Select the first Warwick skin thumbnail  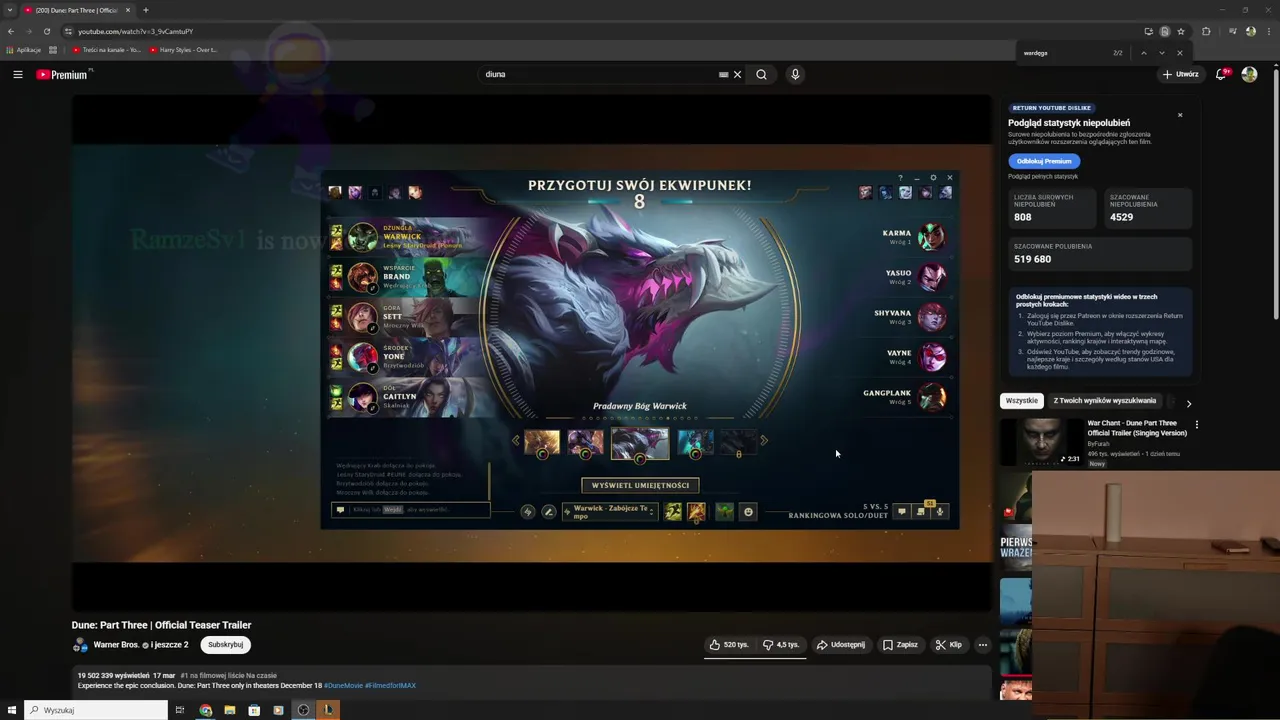point(542,442)
